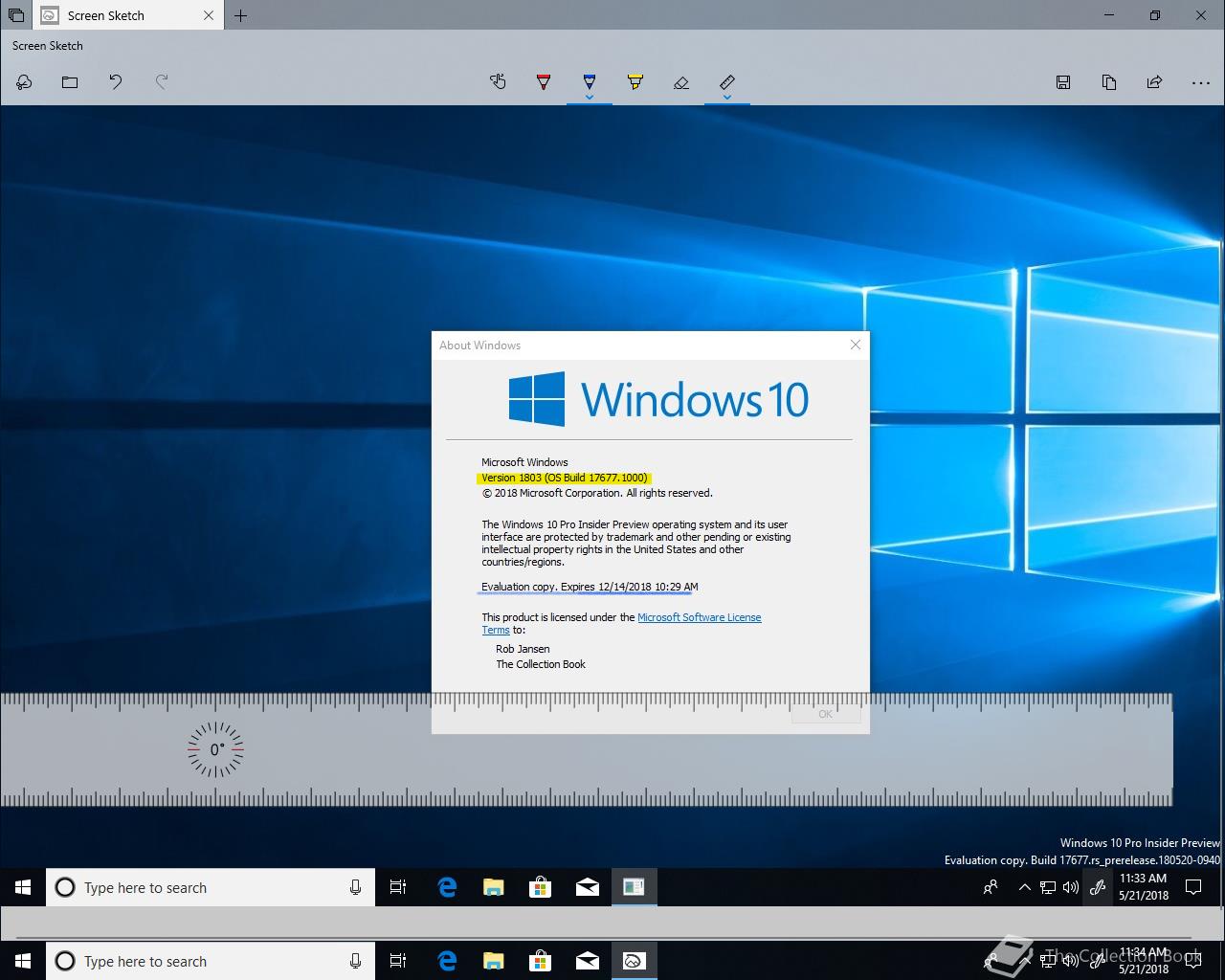
Task: Copy the sketch to clipboard
Action: (x=1109, y=82)
